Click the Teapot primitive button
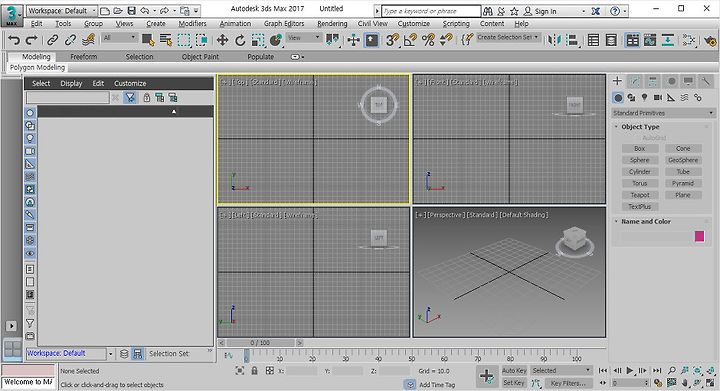720x391 pixels. pos(640,195)
